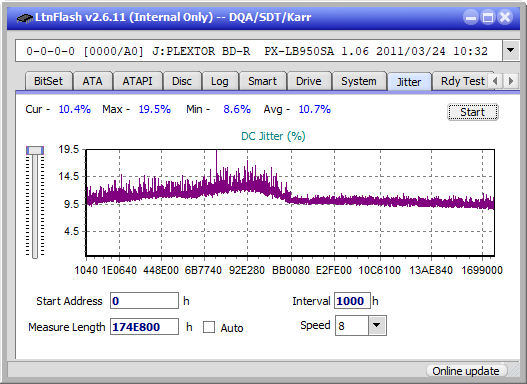Go to the Disc tab
Screen dimensions: 527x384
[x=182, y=81]
